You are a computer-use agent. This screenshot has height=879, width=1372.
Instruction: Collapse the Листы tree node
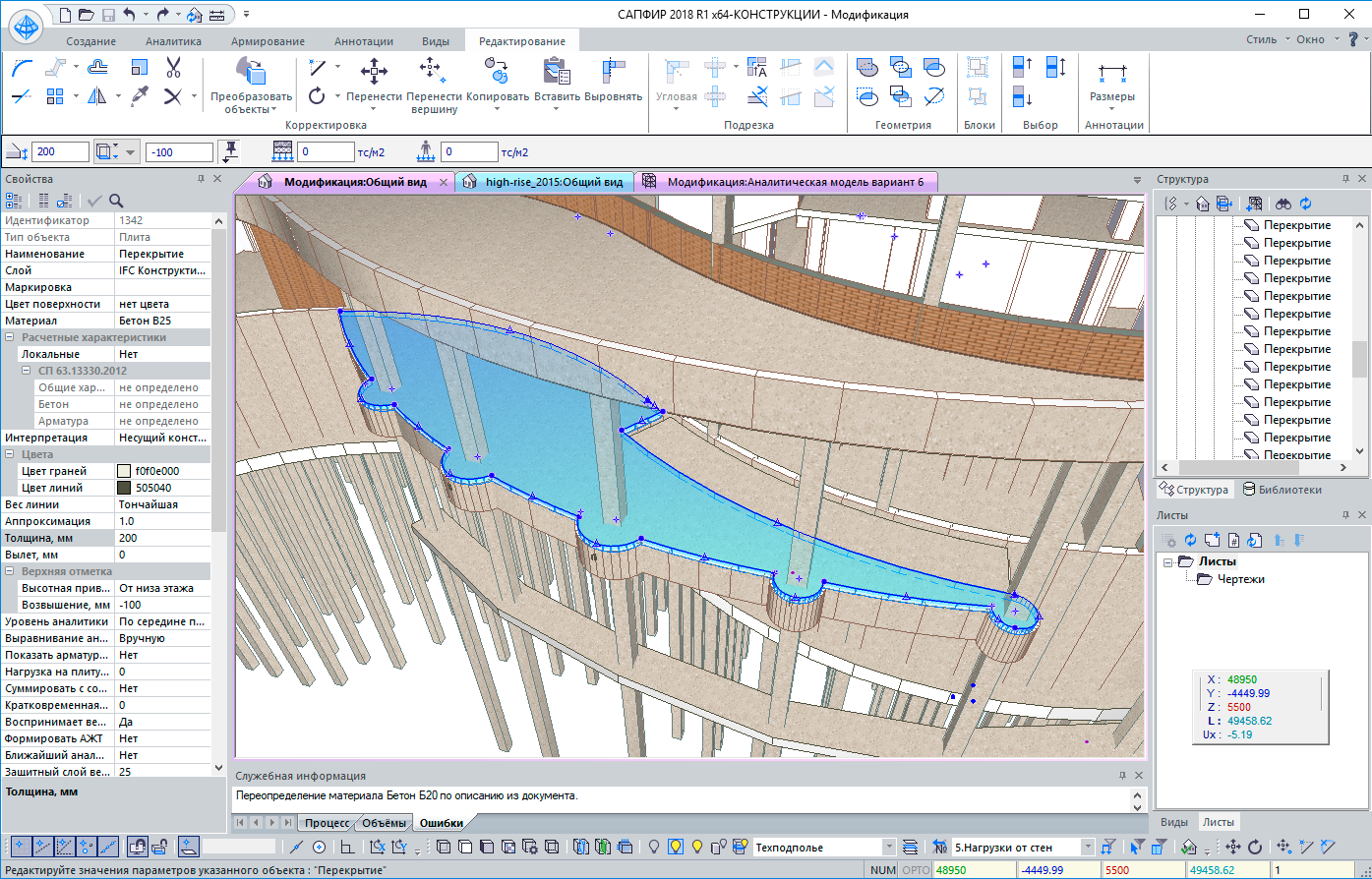(1168, 561)
